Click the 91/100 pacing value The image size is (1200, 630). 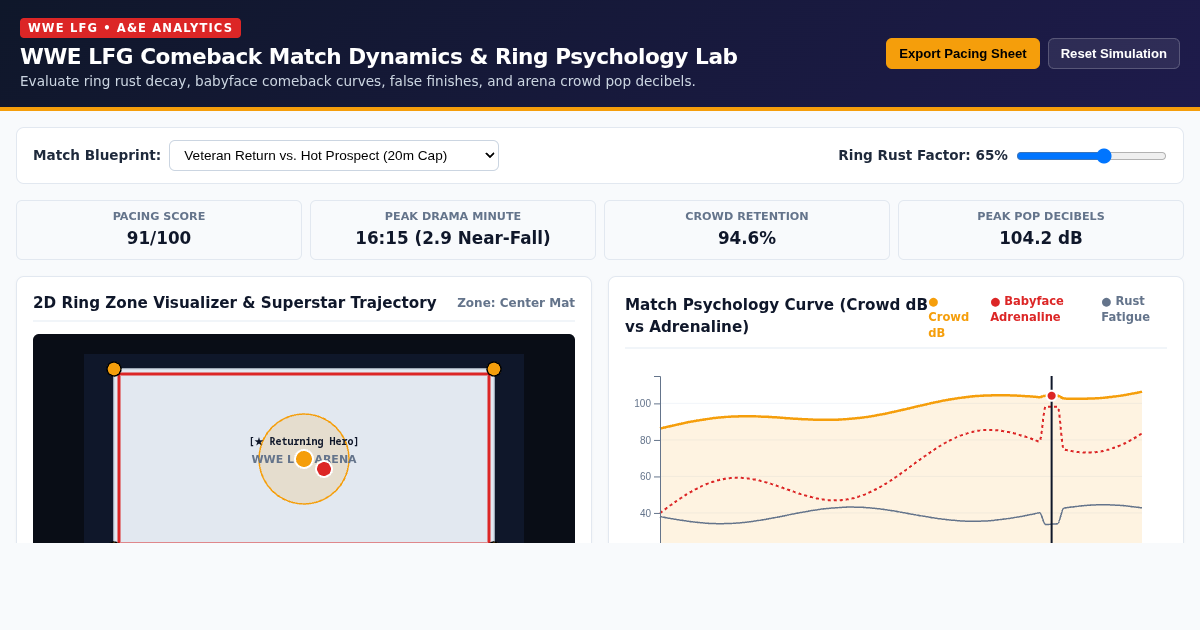159,238
